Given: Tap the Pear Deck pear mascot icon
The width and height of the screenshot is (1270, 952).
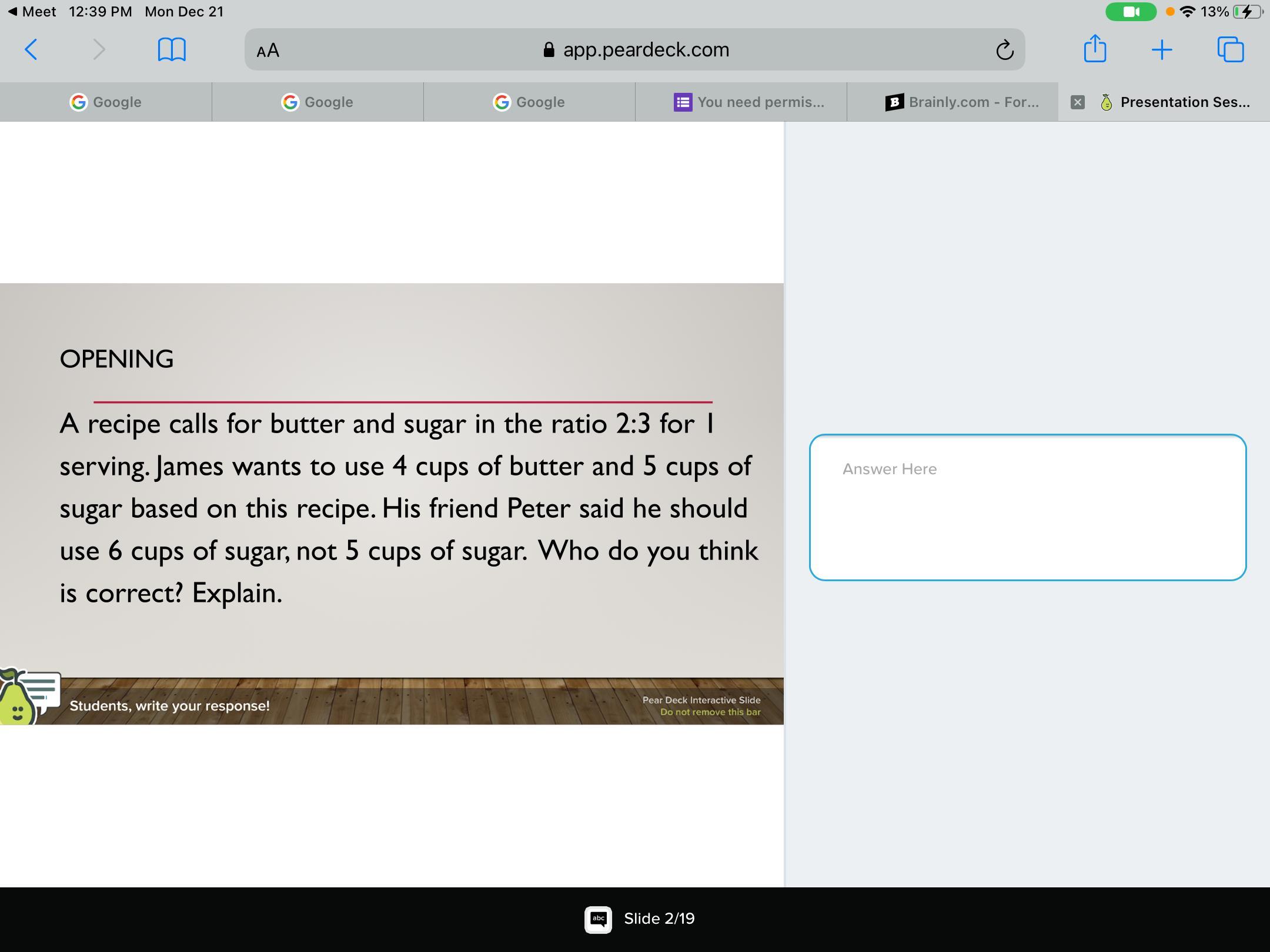Looking at the screenshot, I should 18,699.
